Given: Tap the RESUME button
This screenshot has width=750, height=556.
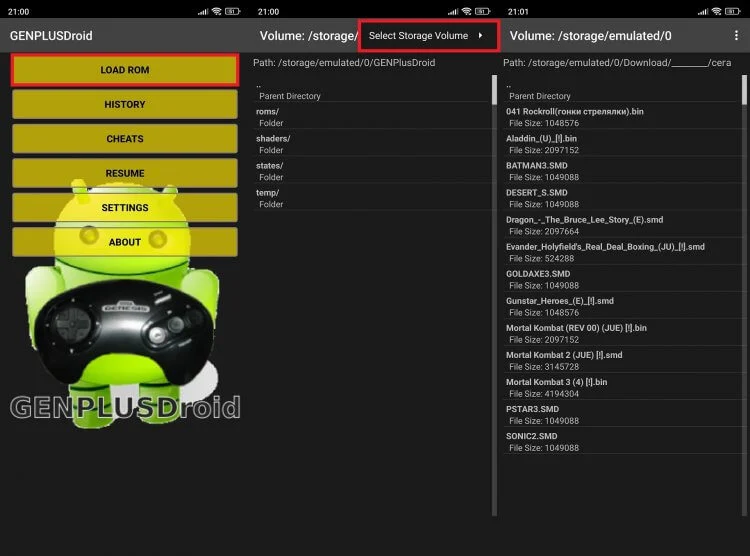Looking at the screenshot, I should (124, 173).
